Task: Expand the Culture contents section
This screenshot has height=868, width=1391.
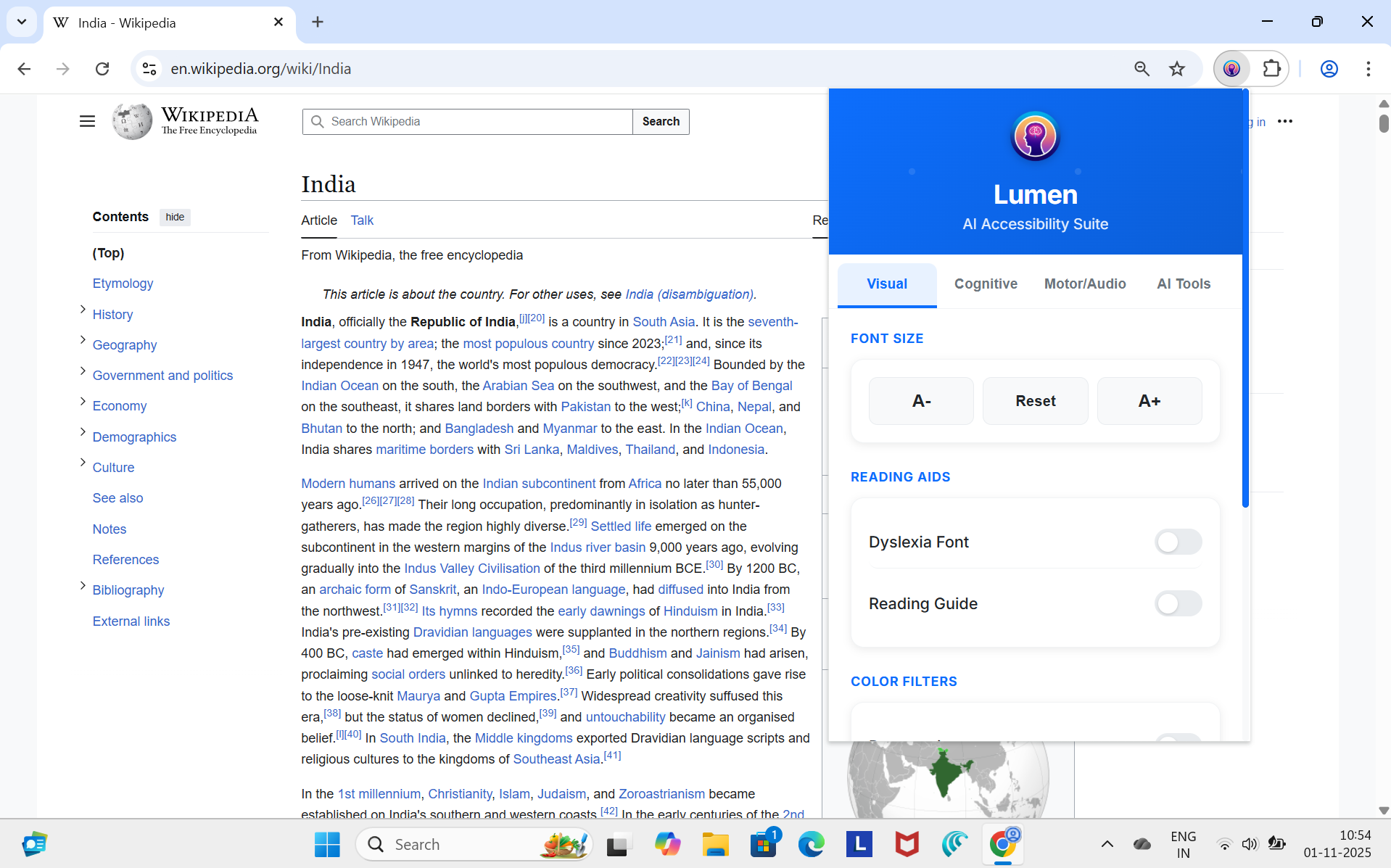Action: coord(83,463)
